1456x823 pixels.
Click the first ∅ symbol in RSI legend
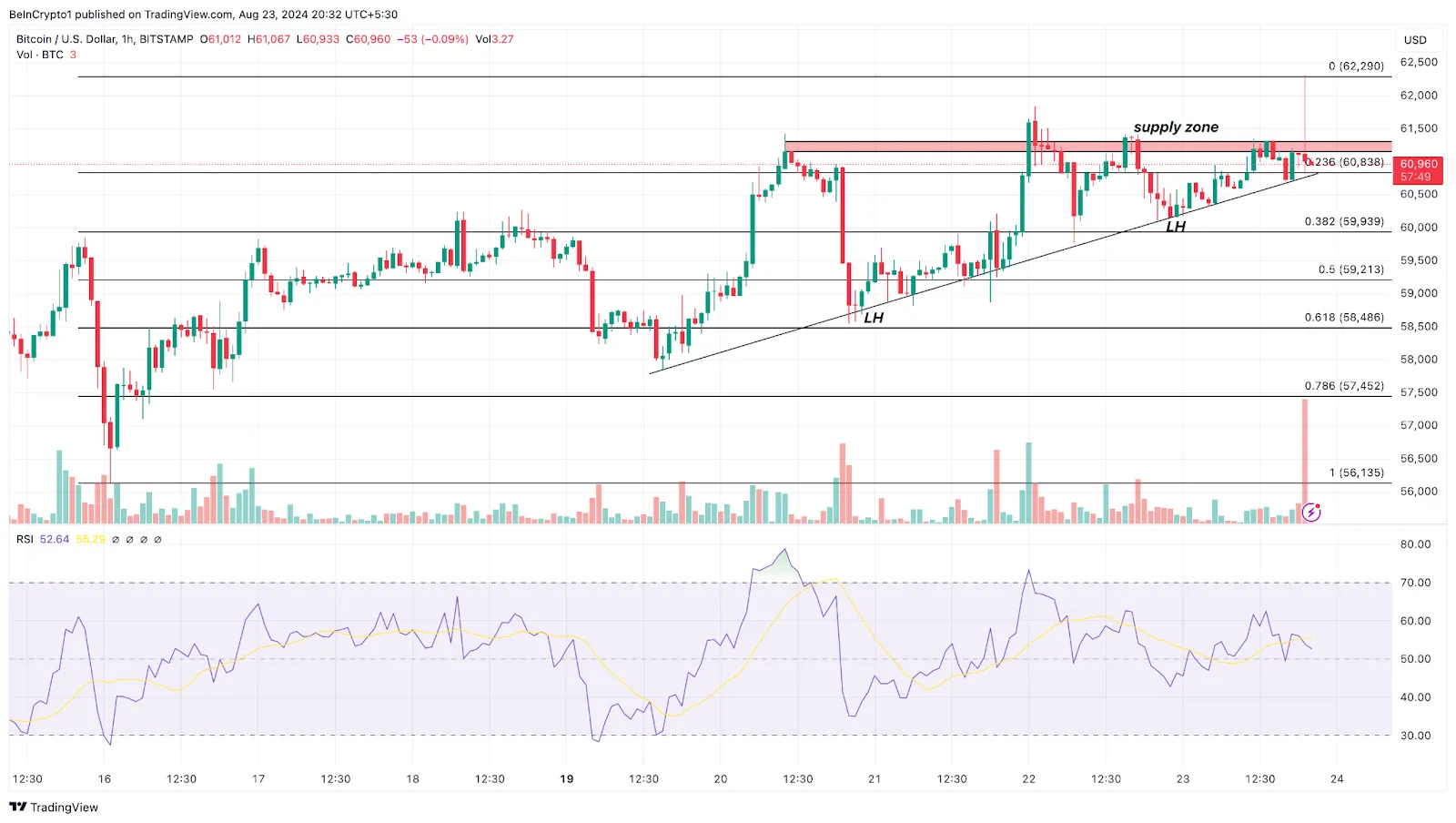point(116,540)
